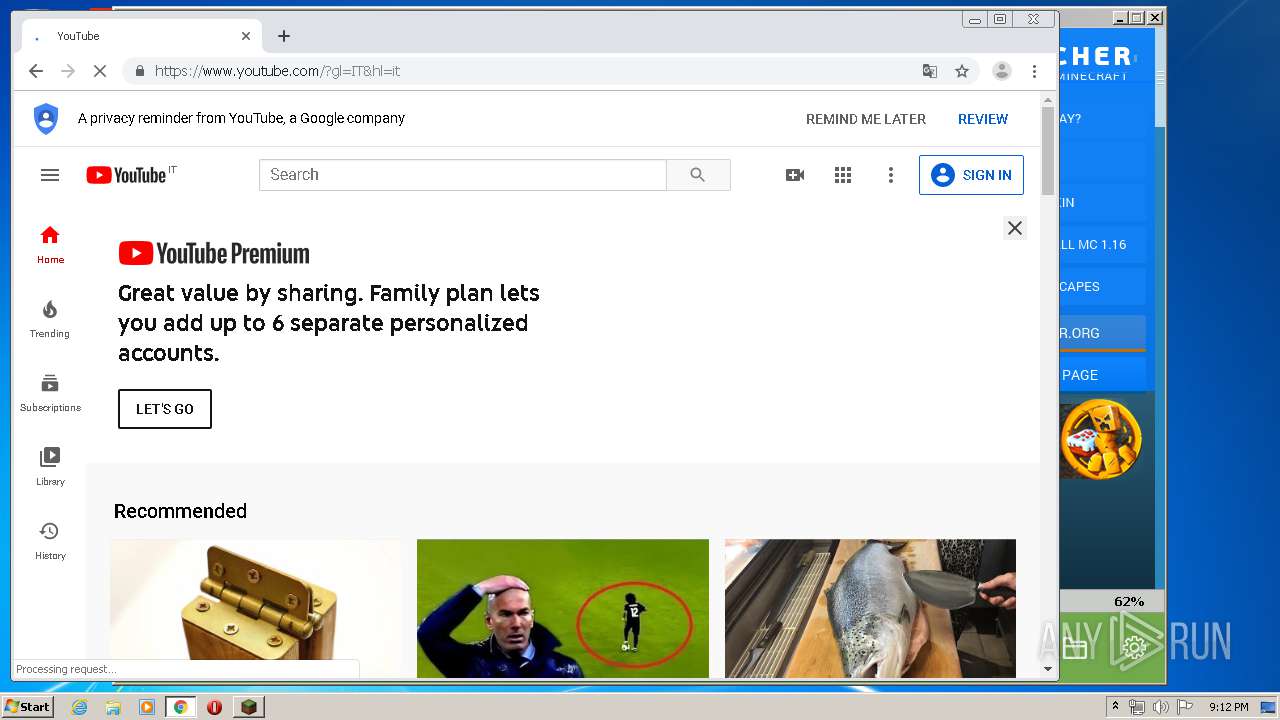Bookmark this page with the star icon
This screenshot has width=1280, height=720.
[962, 71]
